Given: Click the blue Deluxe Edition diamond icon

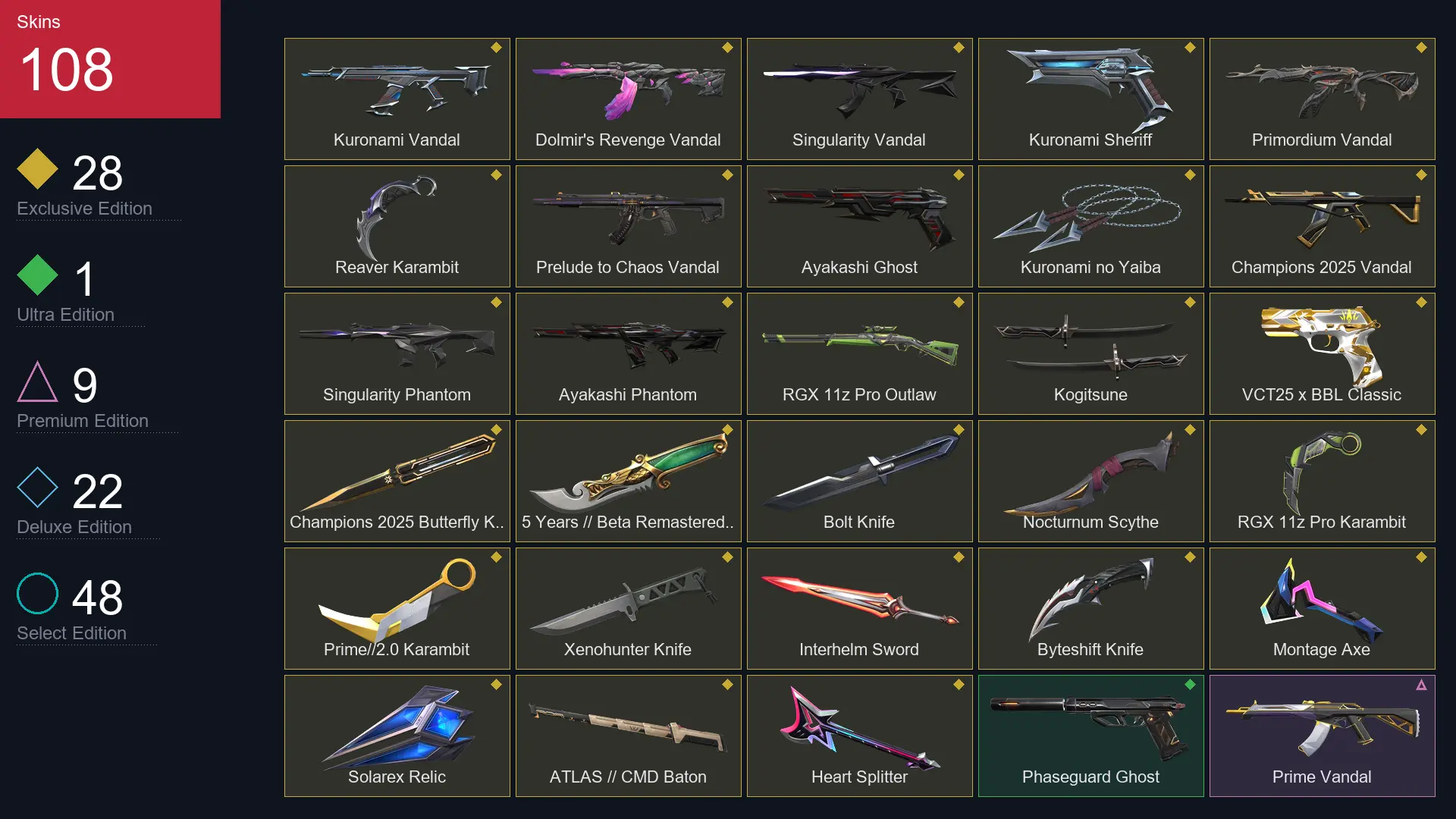Looking at the screenshot, I should pos(37,487).
